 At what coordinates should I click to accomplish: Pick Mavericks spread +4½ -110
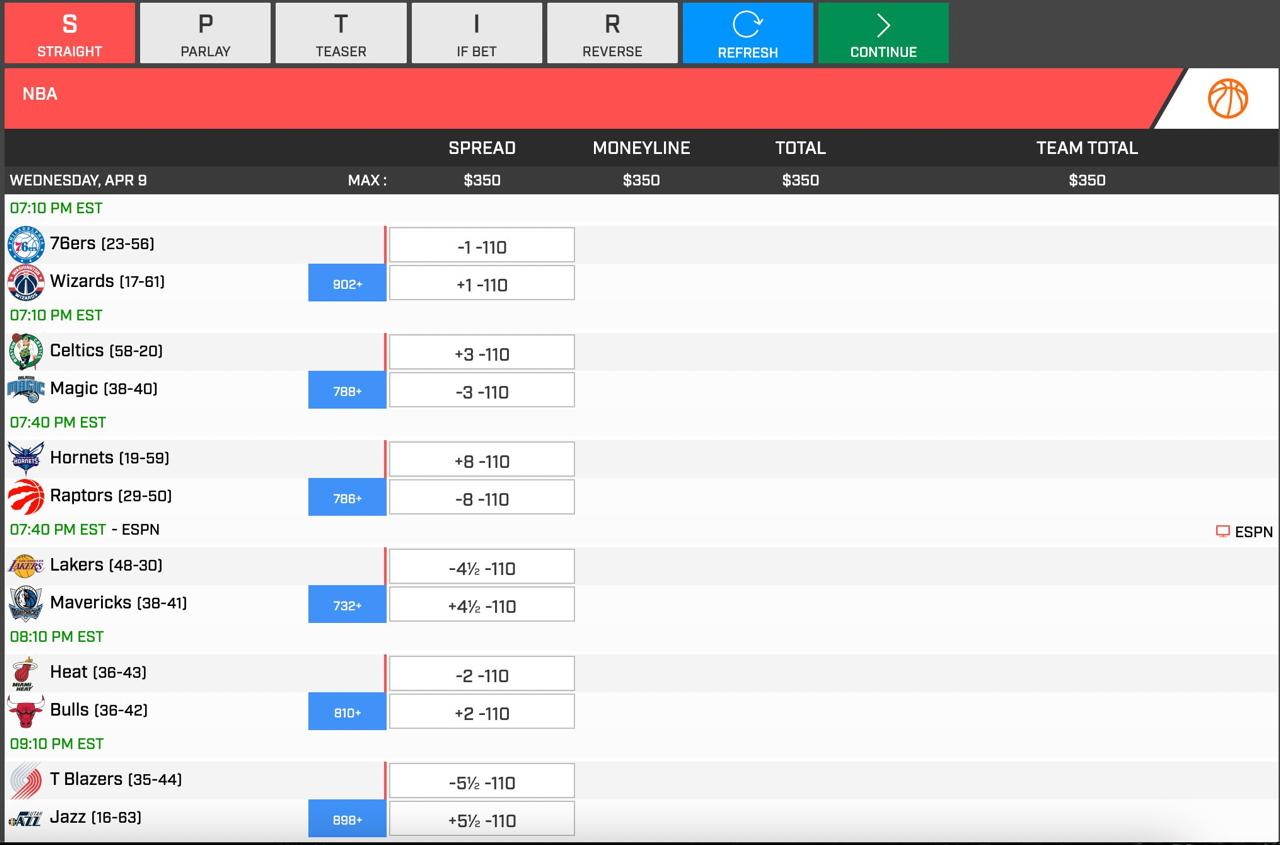pos(482,605)
